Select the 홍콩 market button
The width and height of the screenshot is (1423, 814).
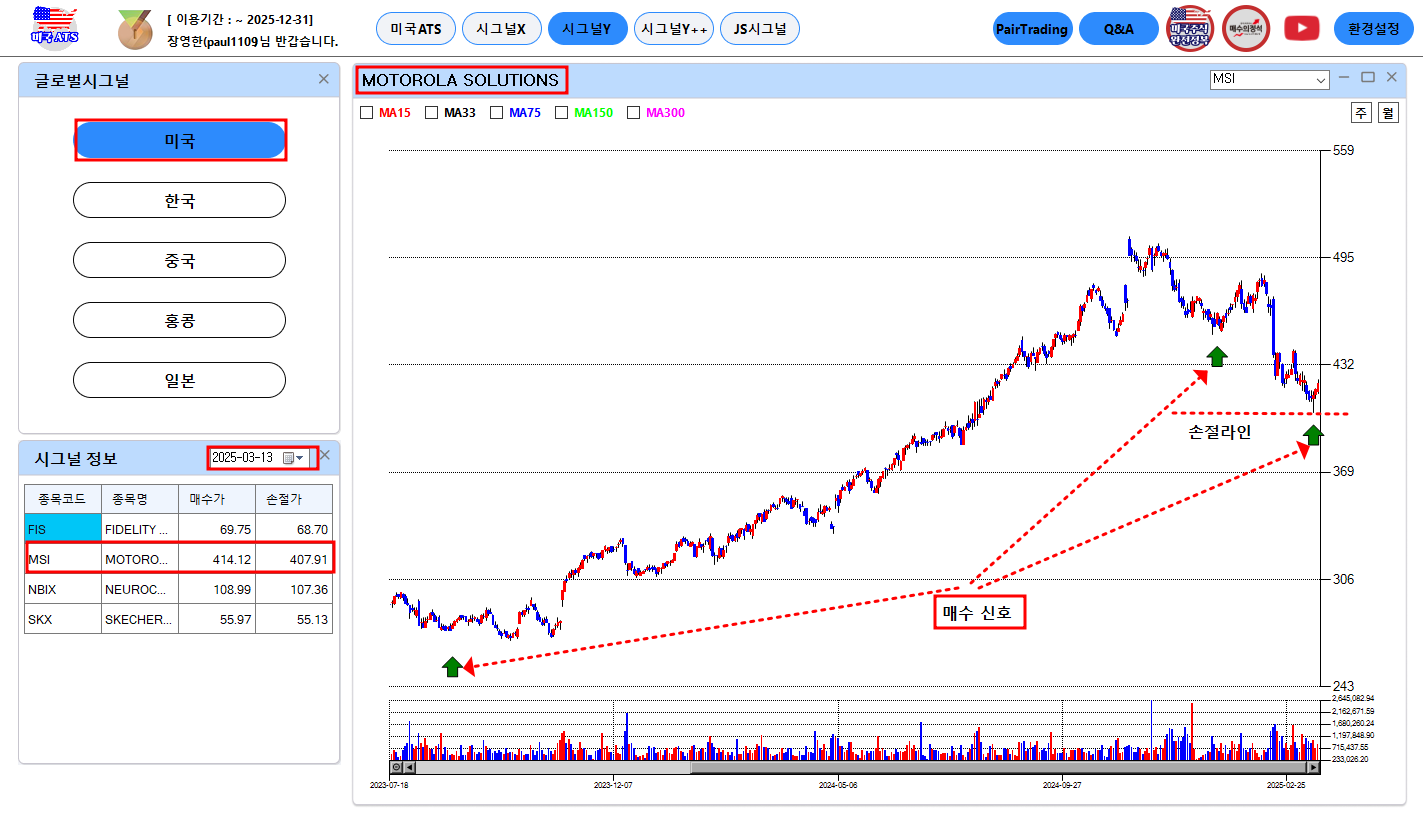[x=180, y=320]
